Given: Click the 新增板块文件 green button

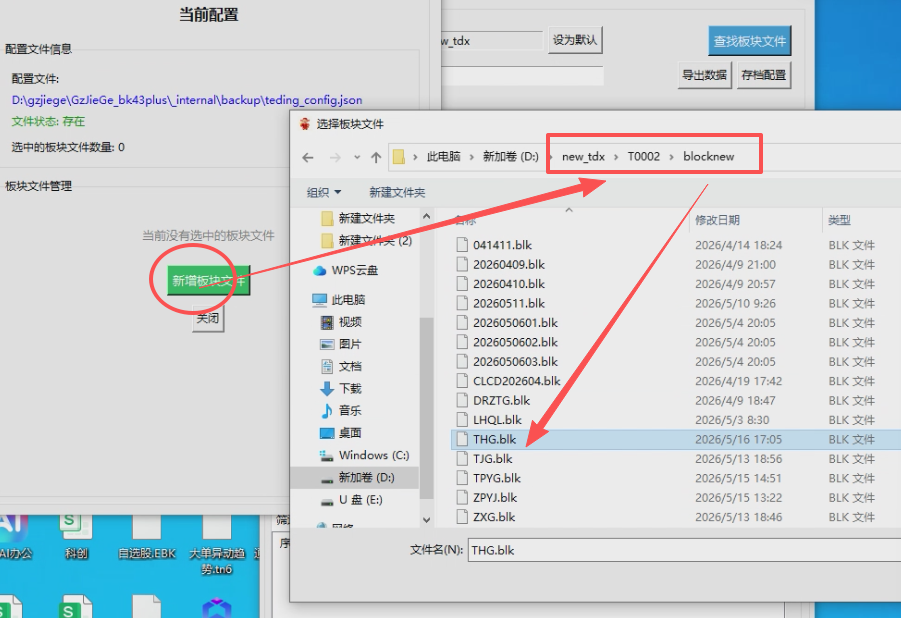Looking at the screenshot, I should [209, 281].
